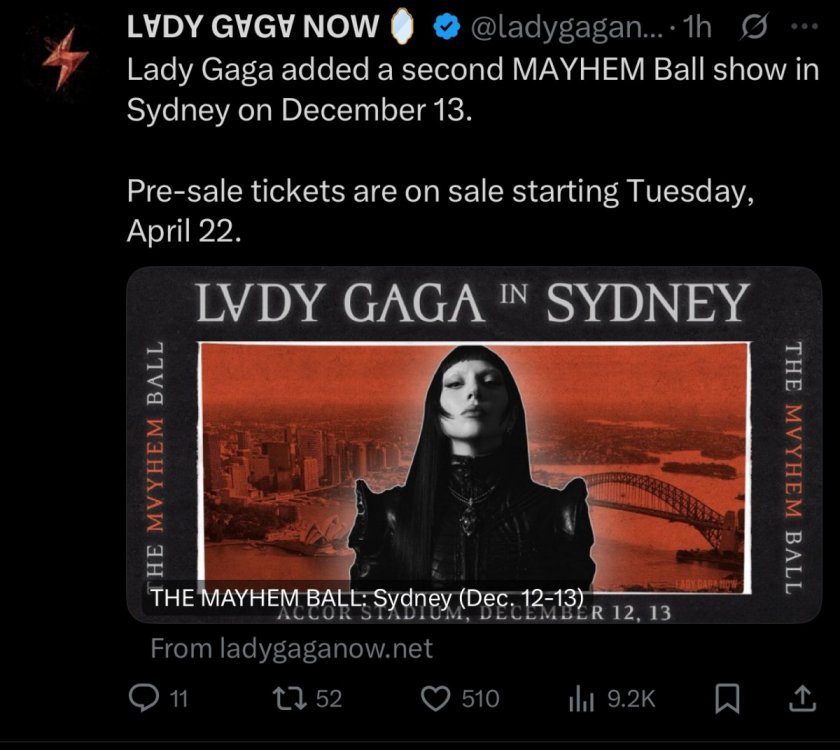Bookmark this Lady Gaga post

pyautogui.click(x=728, y=699)
